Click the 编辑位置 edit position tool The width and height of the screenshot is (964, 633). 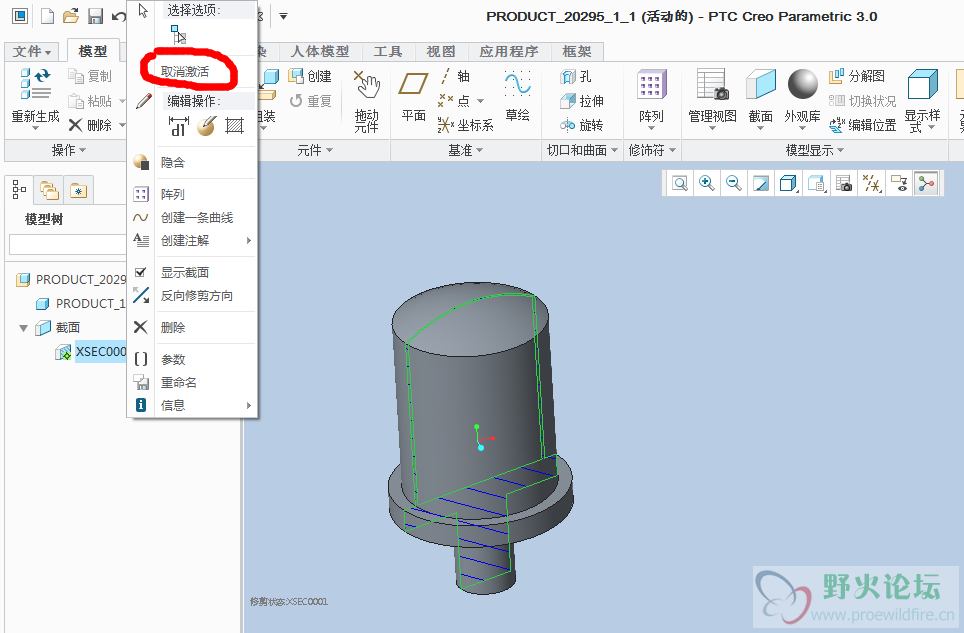pos(863,125)
